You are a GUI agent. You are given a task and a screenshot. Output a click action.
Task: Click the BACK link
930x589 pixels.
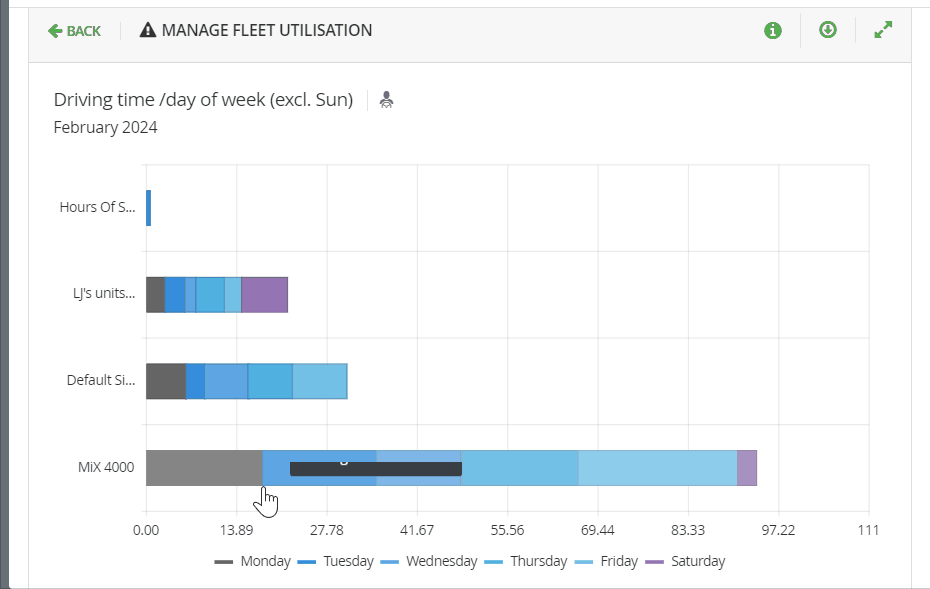click(x=74, y=31)
